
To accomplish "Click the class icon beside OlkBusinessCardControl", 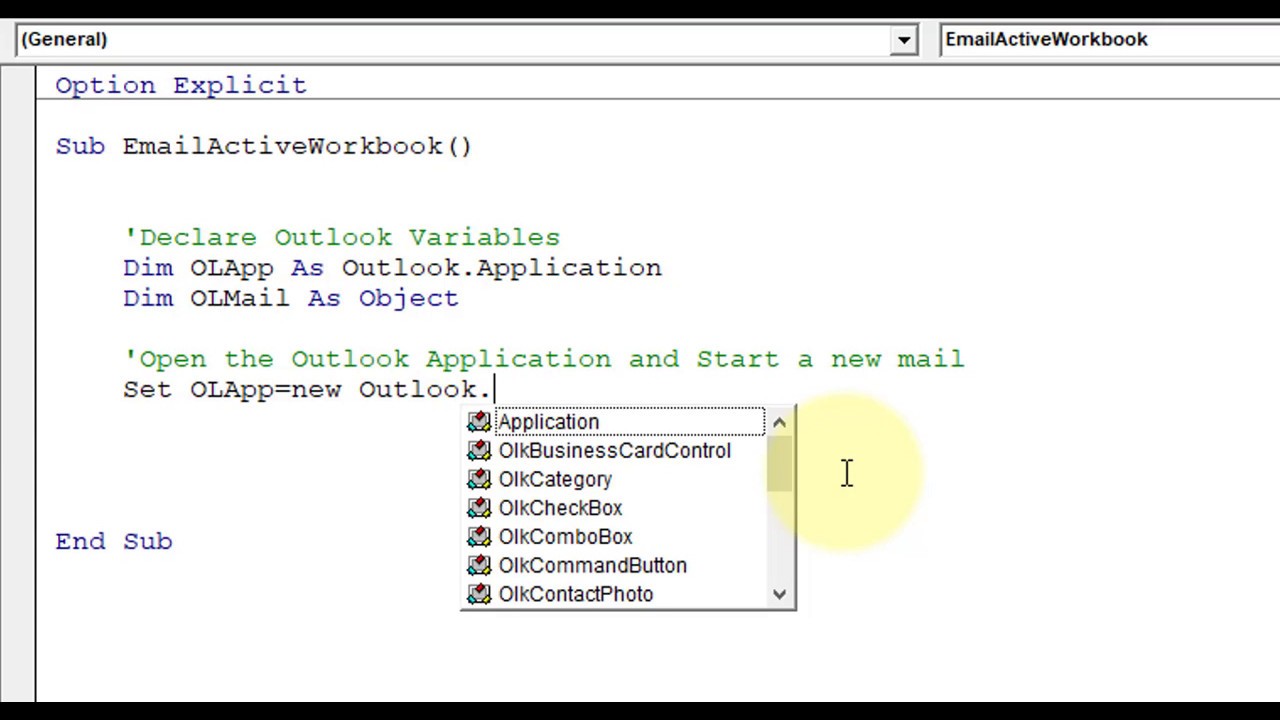I will 479,451.
